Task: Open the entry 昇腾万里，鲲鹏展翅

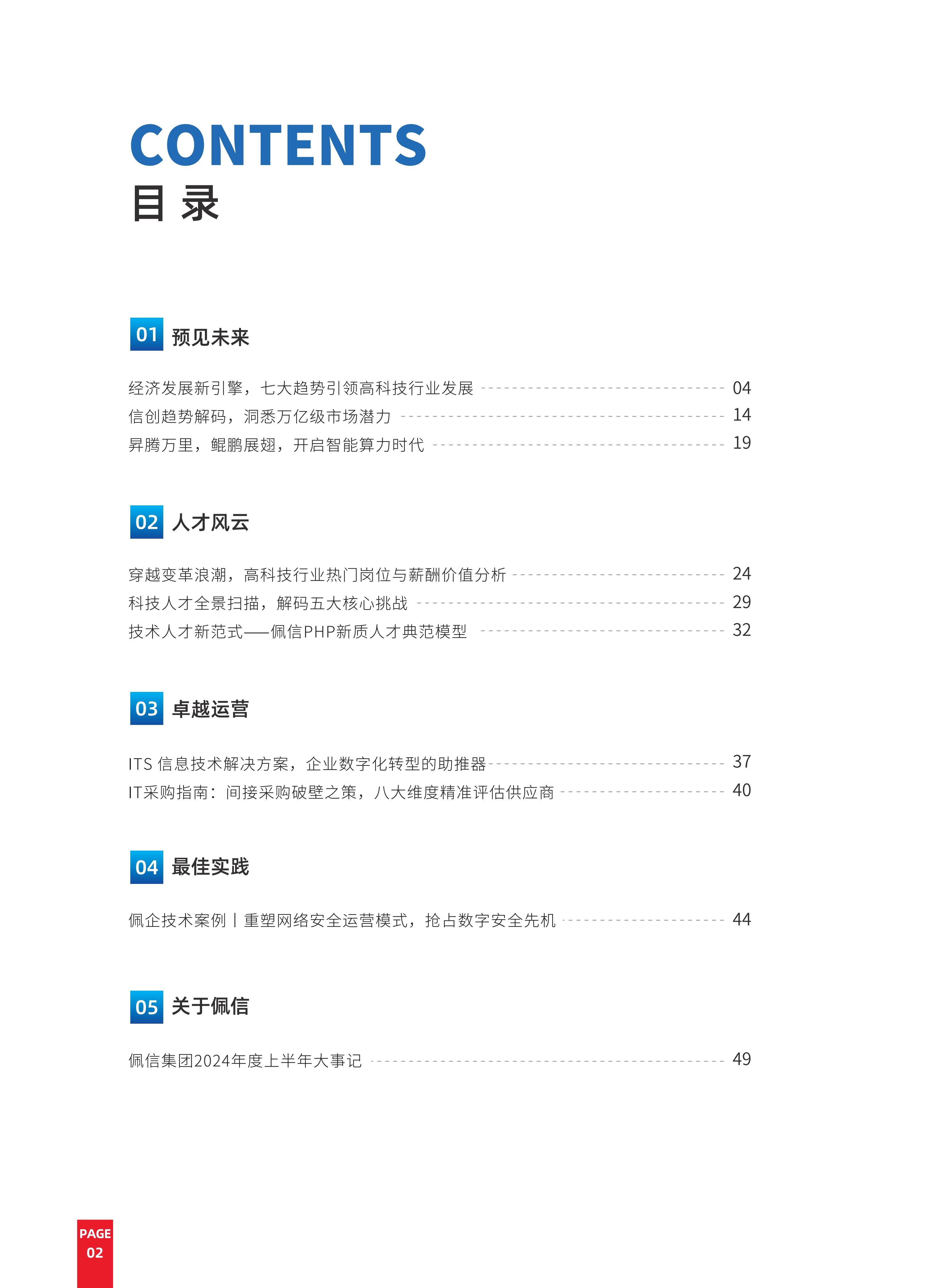Action: 439,444
